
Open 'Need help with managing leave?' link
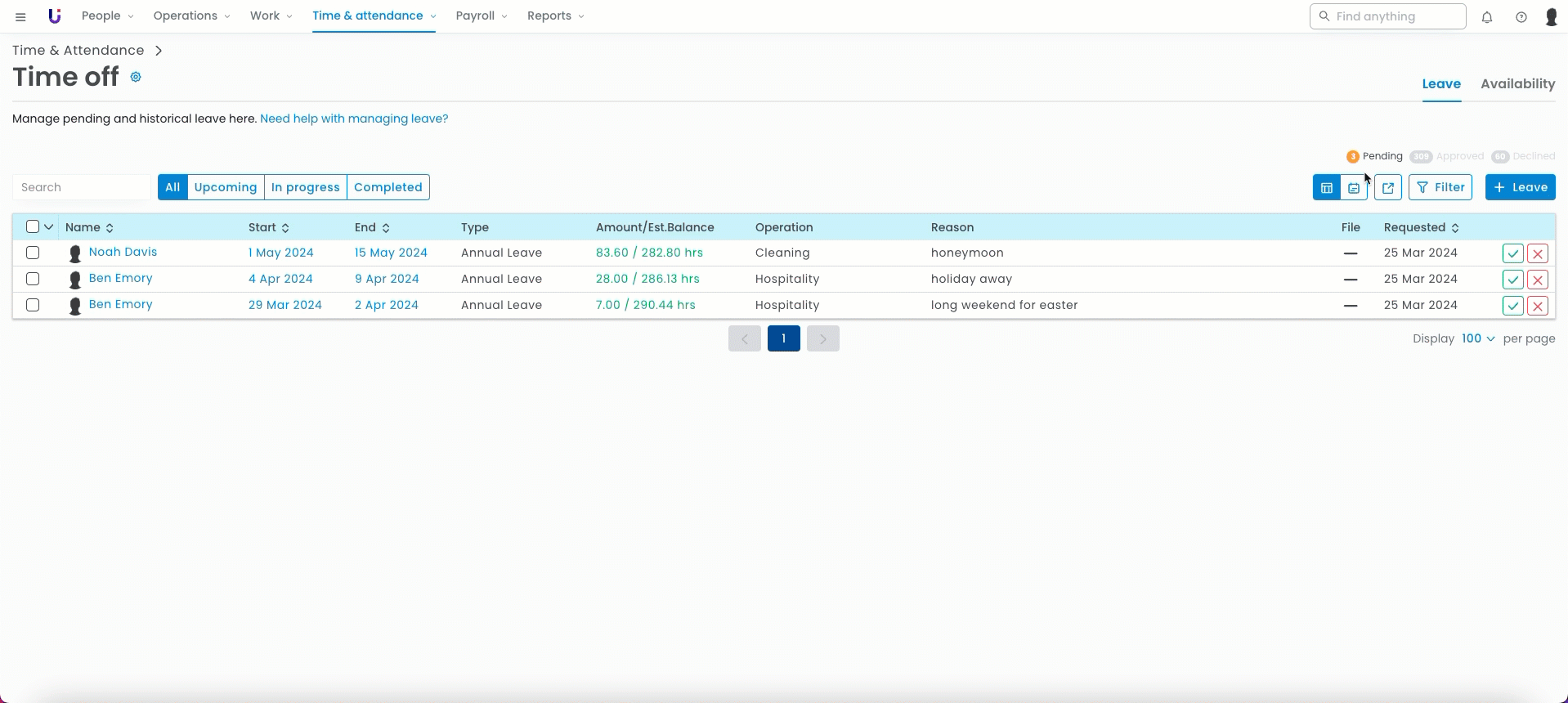354,119
